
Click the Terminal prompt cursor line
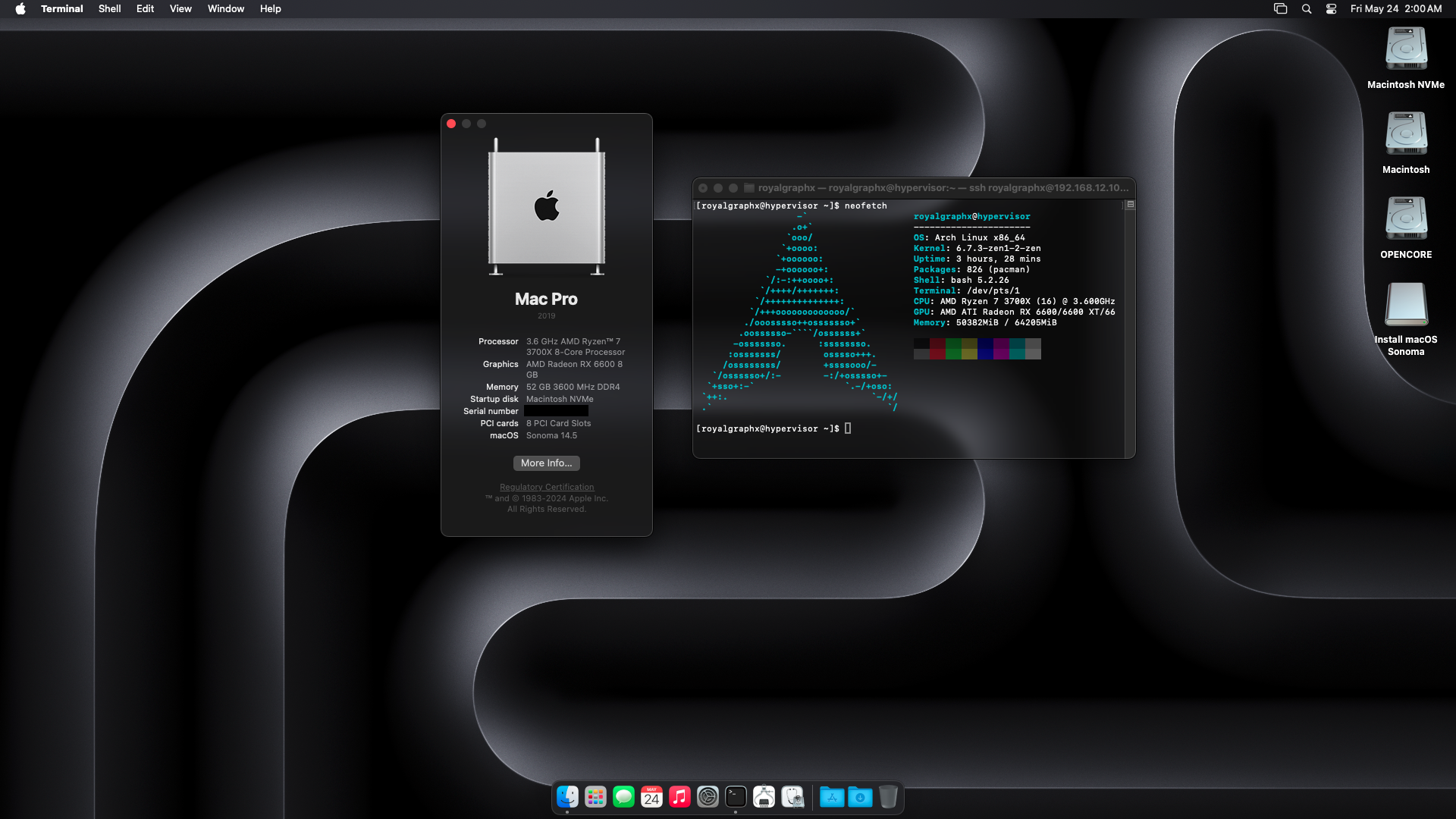coord(773,428)
